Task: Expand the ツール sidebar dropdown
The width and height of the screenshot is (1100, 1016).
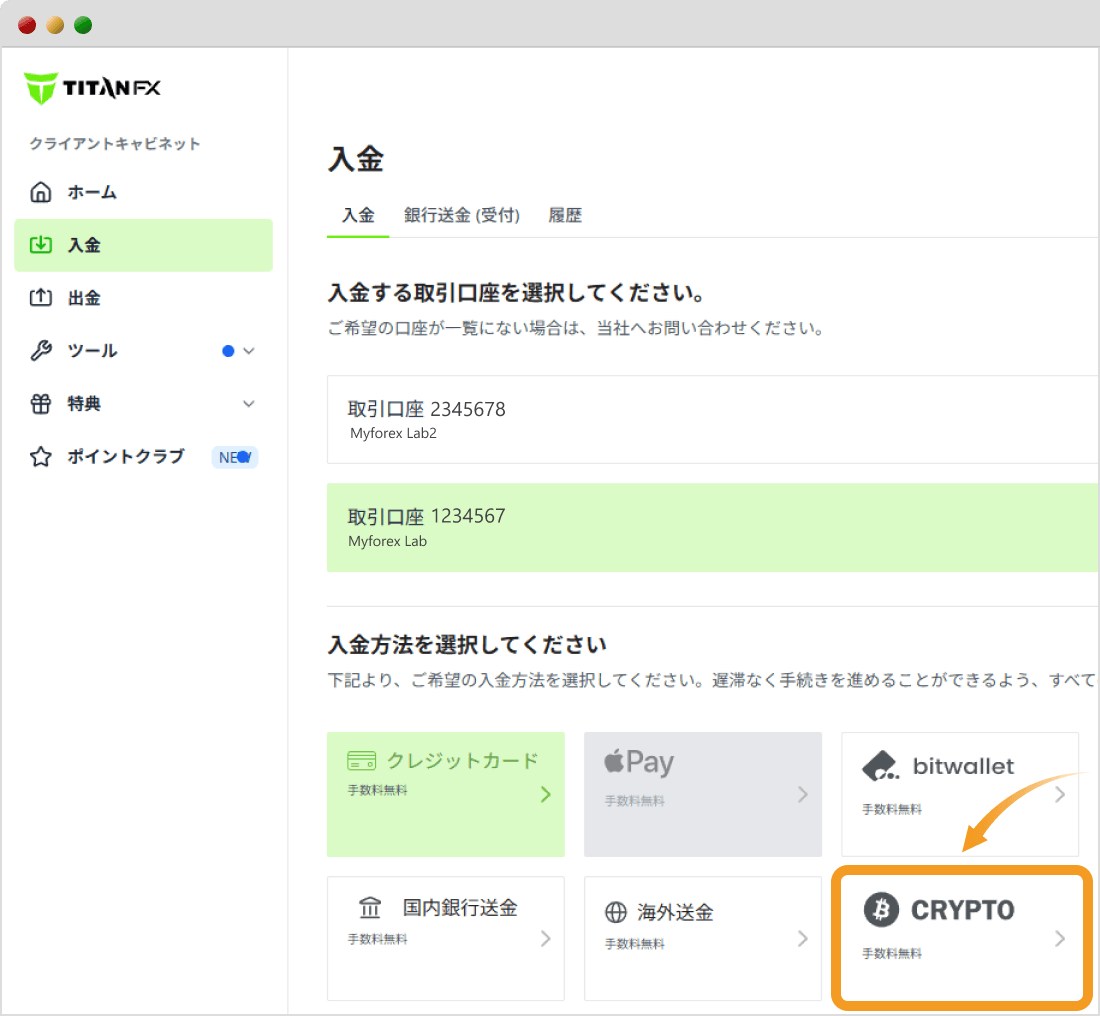Action: tap(248, 351)
